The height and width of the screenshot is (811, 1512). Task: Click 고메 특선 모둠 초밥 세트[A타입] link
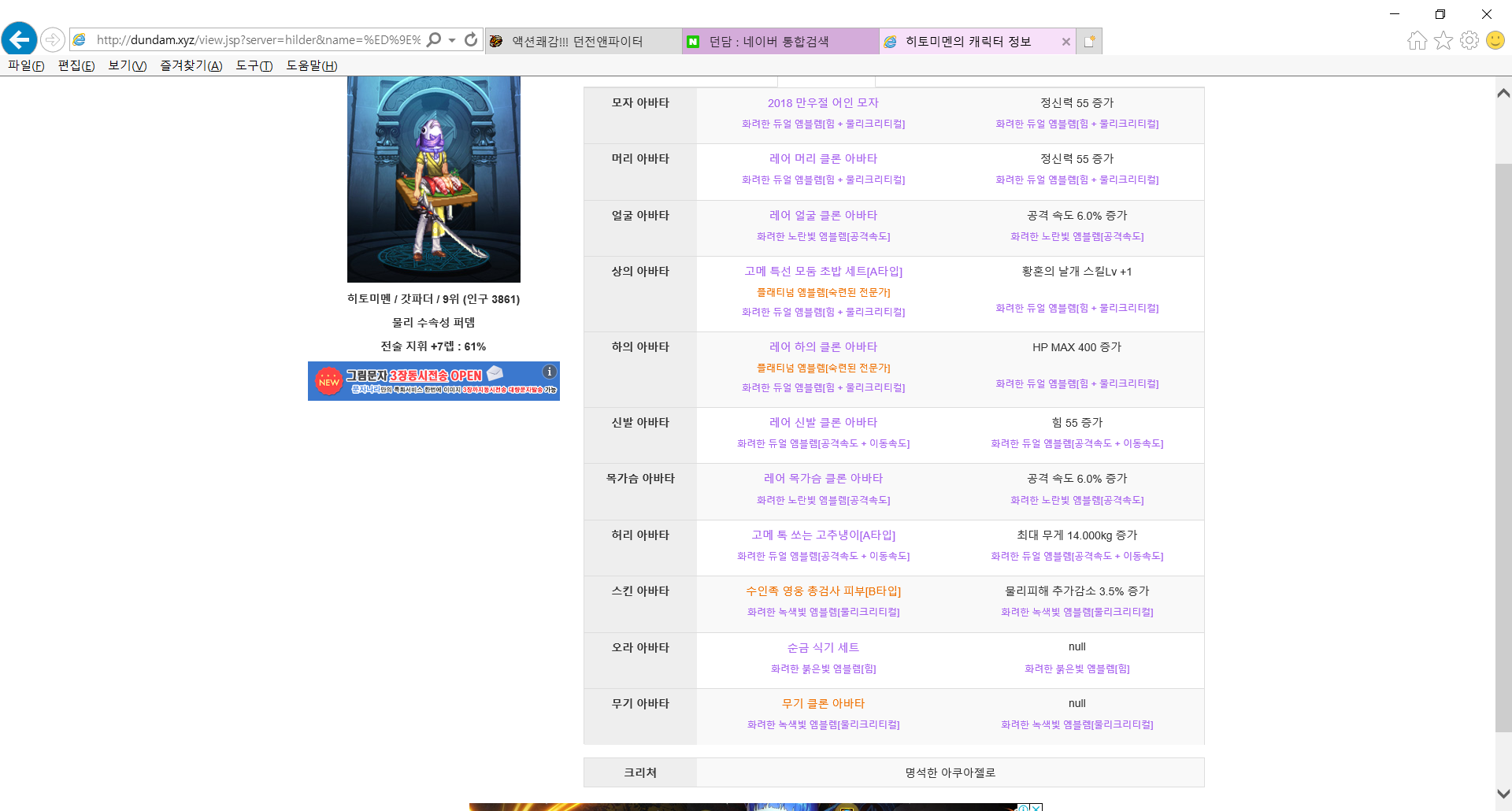[823, 272]
